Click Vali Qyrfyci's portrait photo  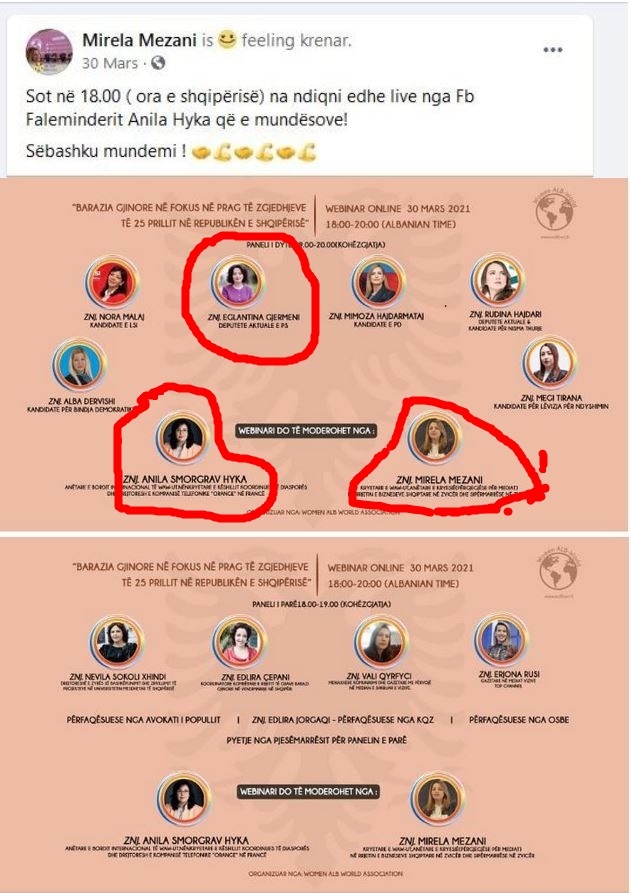tap(380, 641)
